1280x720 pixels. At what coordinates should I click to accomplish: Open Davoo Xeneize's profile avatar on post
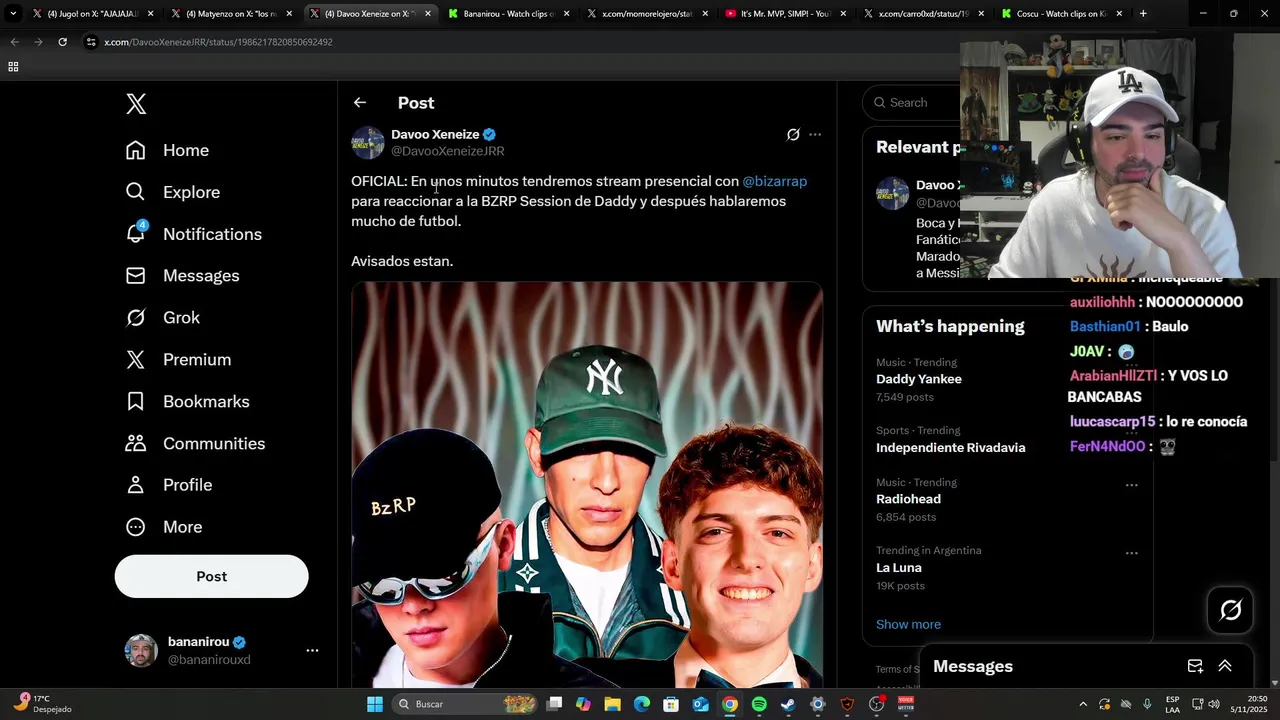point(368,142)
